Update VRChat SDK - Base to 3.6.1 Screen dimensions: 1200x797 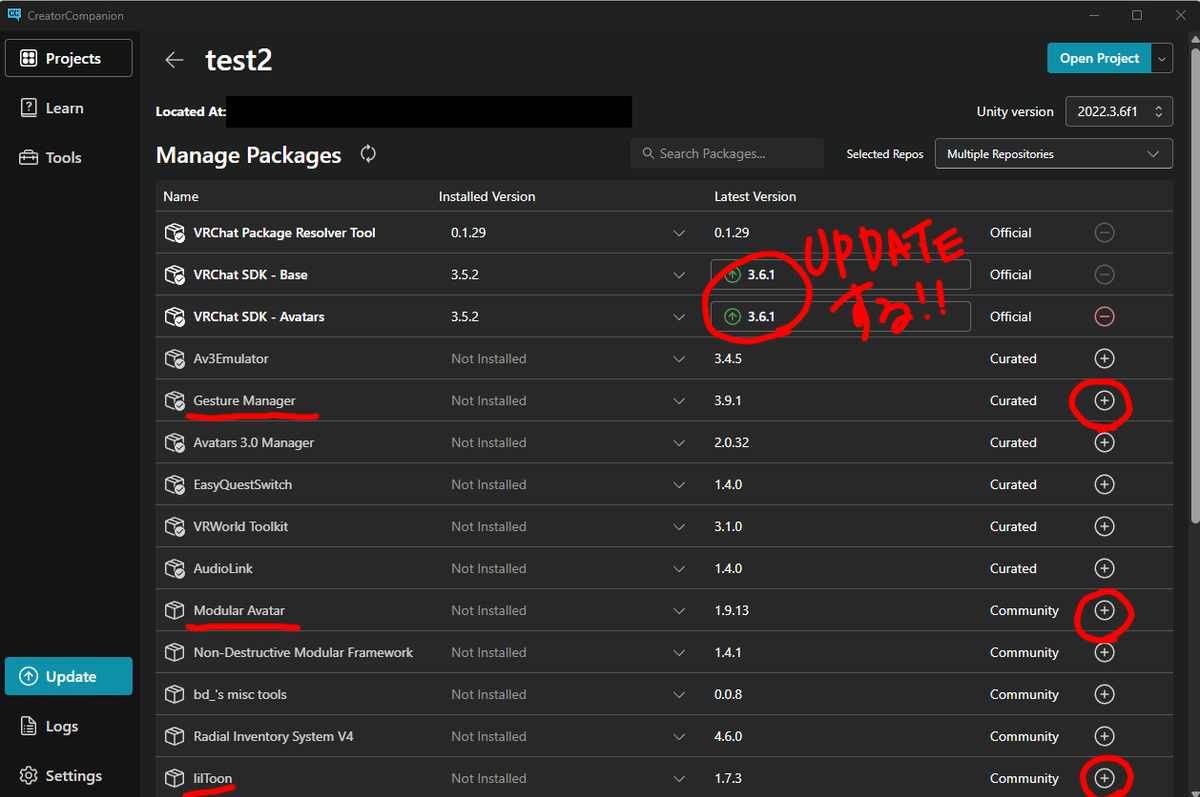coord(840,274)
